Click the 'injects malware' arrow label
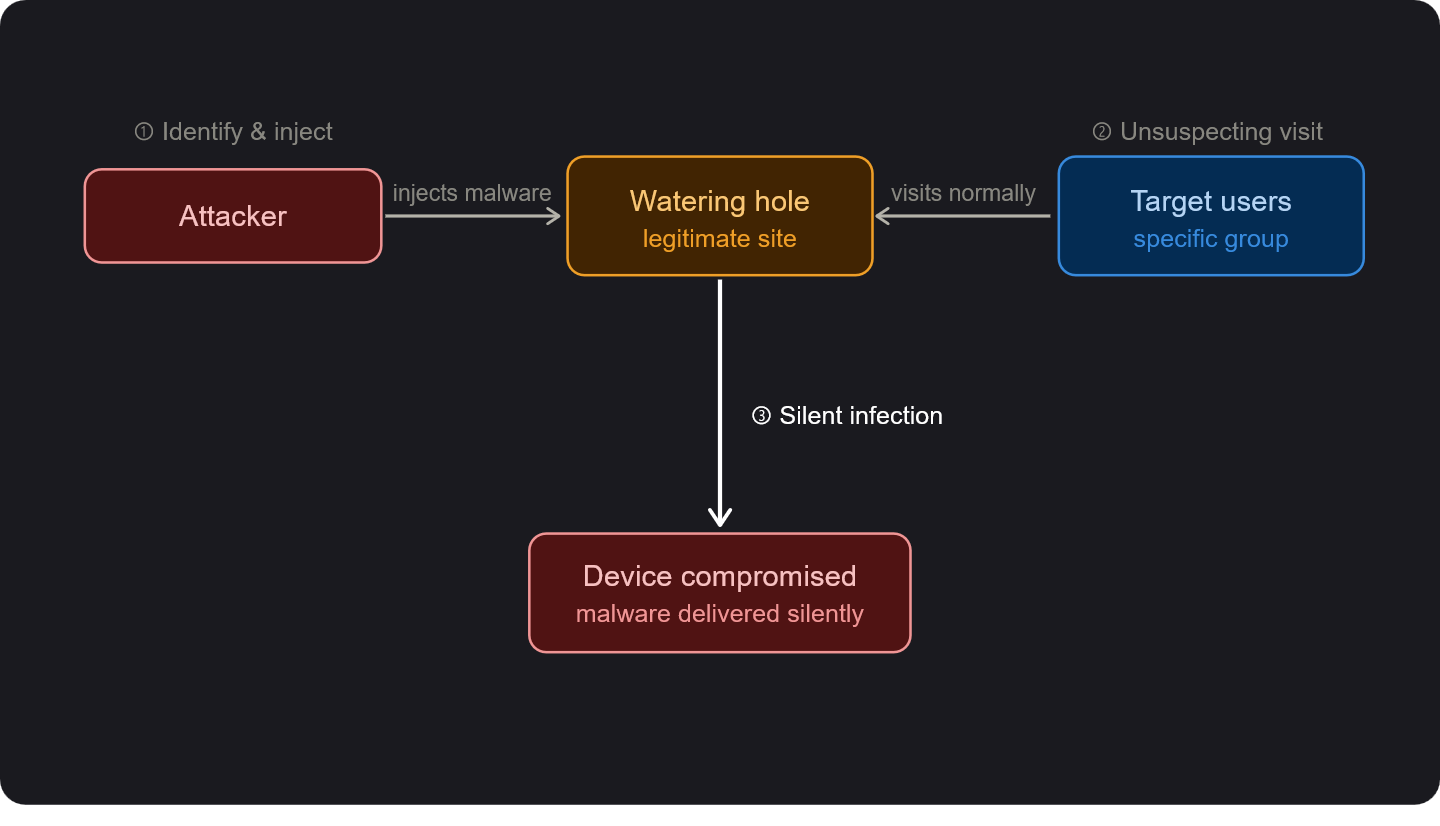Image resolution: width=1440 pixels, height=826 pixels. pos(472,193)
